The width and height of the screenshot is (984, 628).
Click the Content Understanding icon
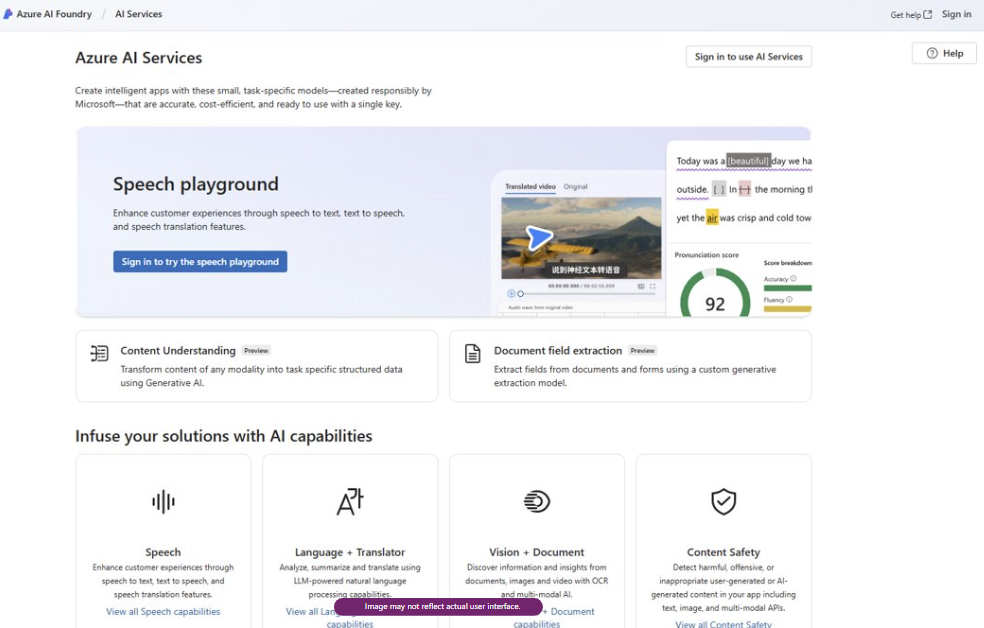tap(99, 353)
